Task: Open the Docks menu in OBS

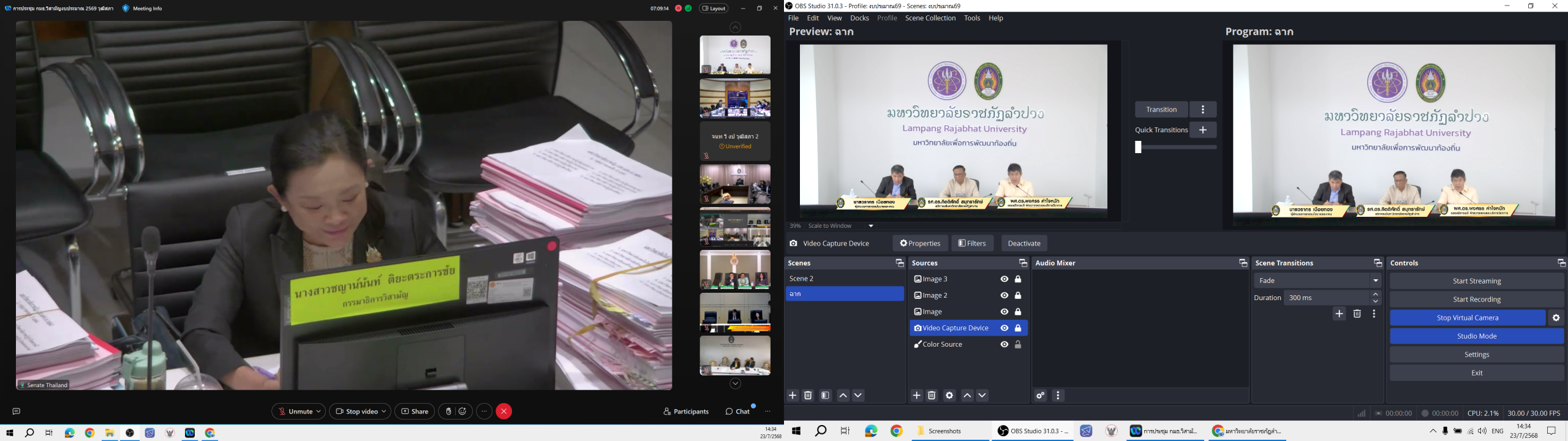Action: [859, 18]
